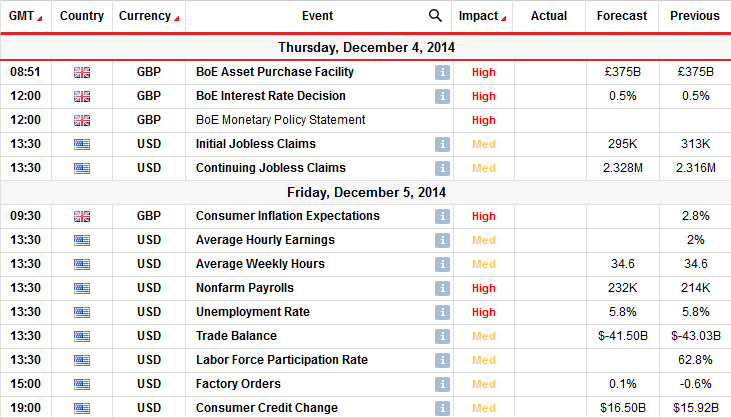The width and height of the screenshot is (731, 418).
Task: View details icon for Initial Jobless Claims
Action: (x=442, y=144)
